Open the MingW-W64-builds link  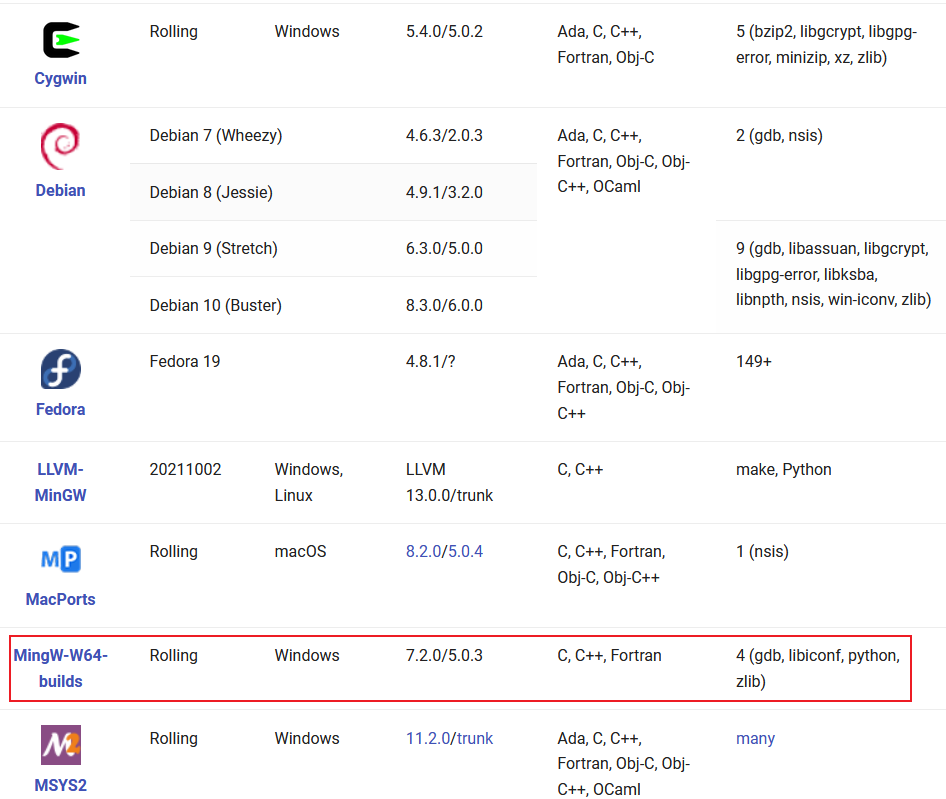point(60,668)
